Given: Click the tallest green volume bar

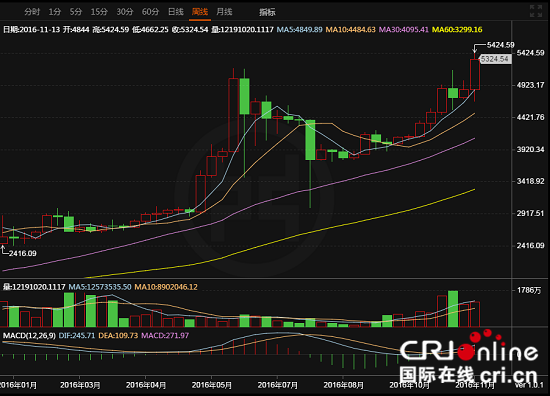Looking at the screenshot, I should coord(453,309).
